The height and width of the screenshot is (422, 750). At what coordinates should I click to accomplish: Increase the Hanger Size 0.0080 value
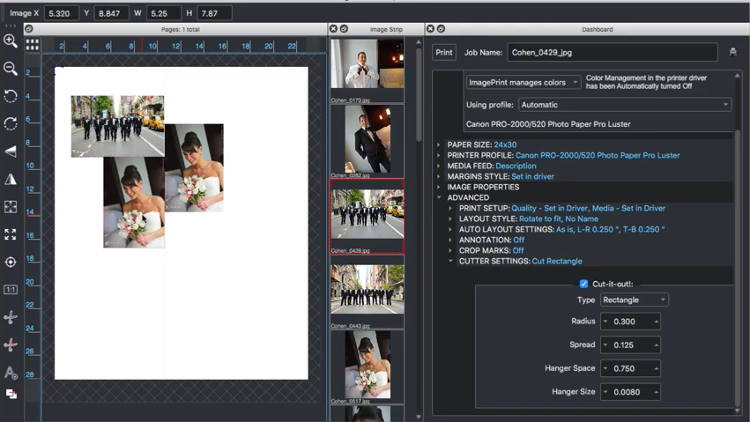point(656,392)
